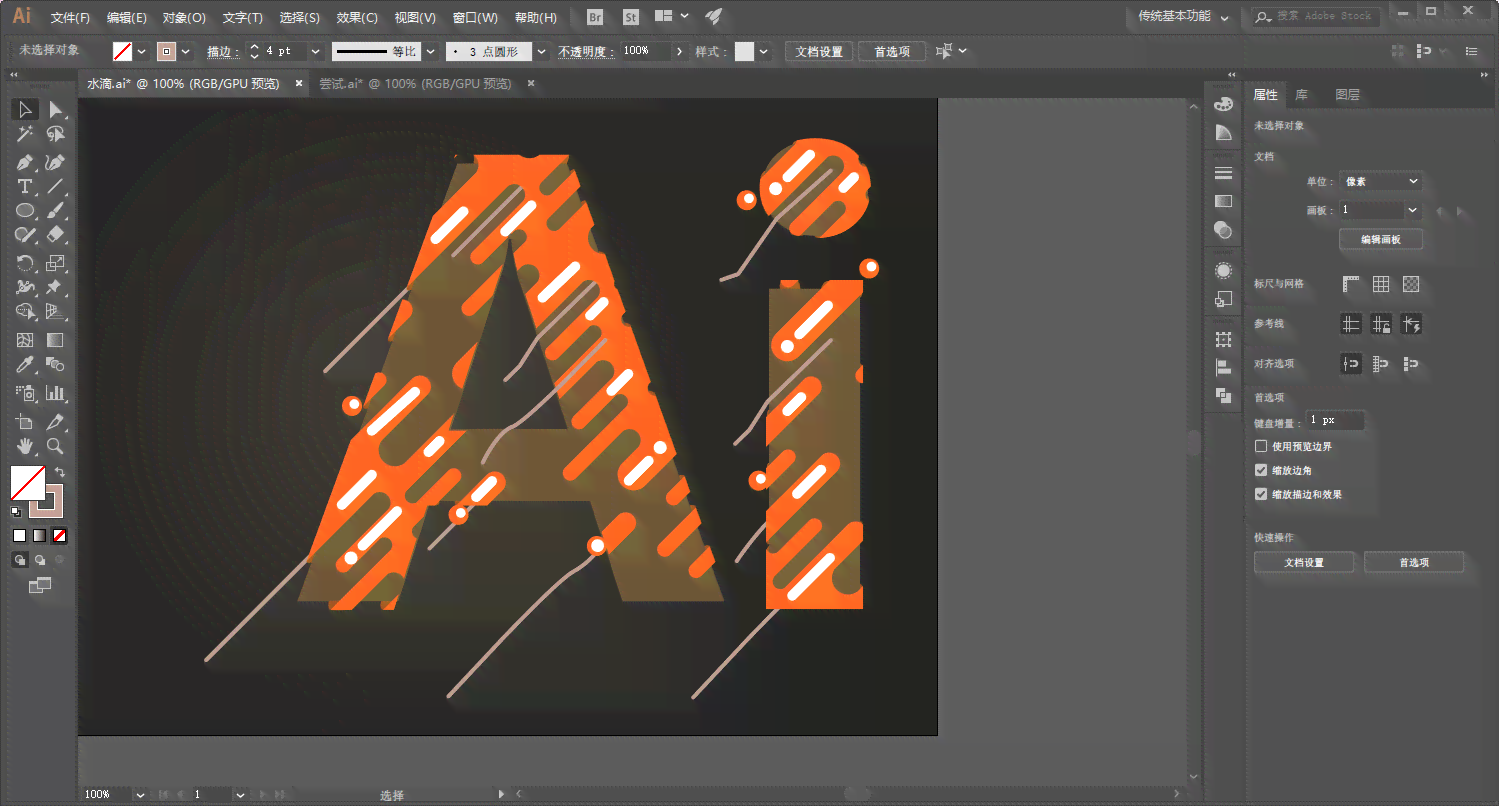1499x806 pixels.
Task: Select the Line Segment tool
Action: click(x=56, y=186)
